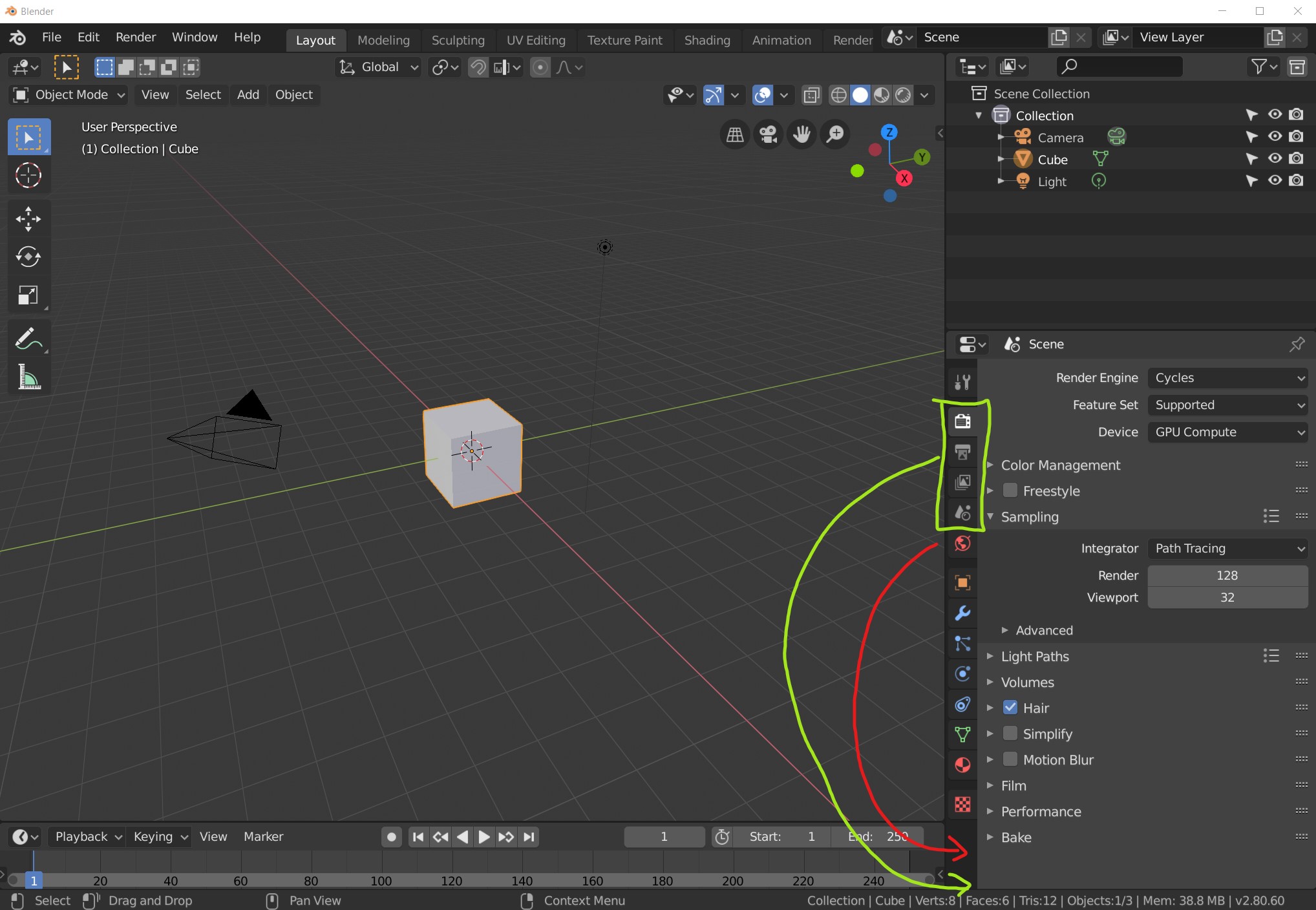Click the viewport zoom magnifier icon
The image size is (1316, 910).
point(835,134)
